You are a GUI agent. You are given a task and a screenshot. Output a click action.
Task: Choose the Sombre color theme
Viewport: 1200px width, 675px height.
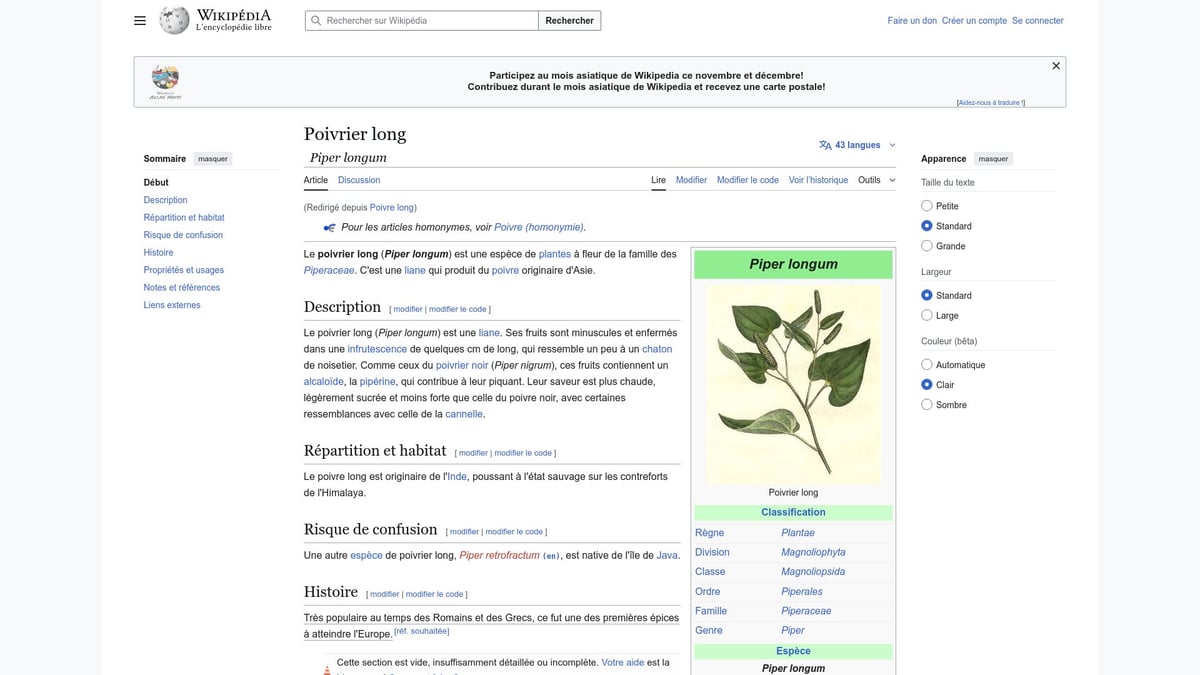pyautogui.click(x=927, y=405)
